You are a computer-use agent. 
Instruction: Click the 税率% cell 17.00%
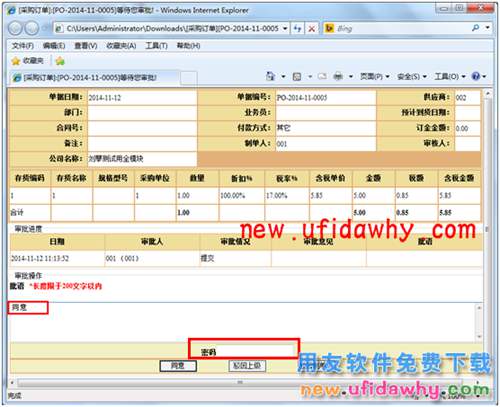coord(287,195)
